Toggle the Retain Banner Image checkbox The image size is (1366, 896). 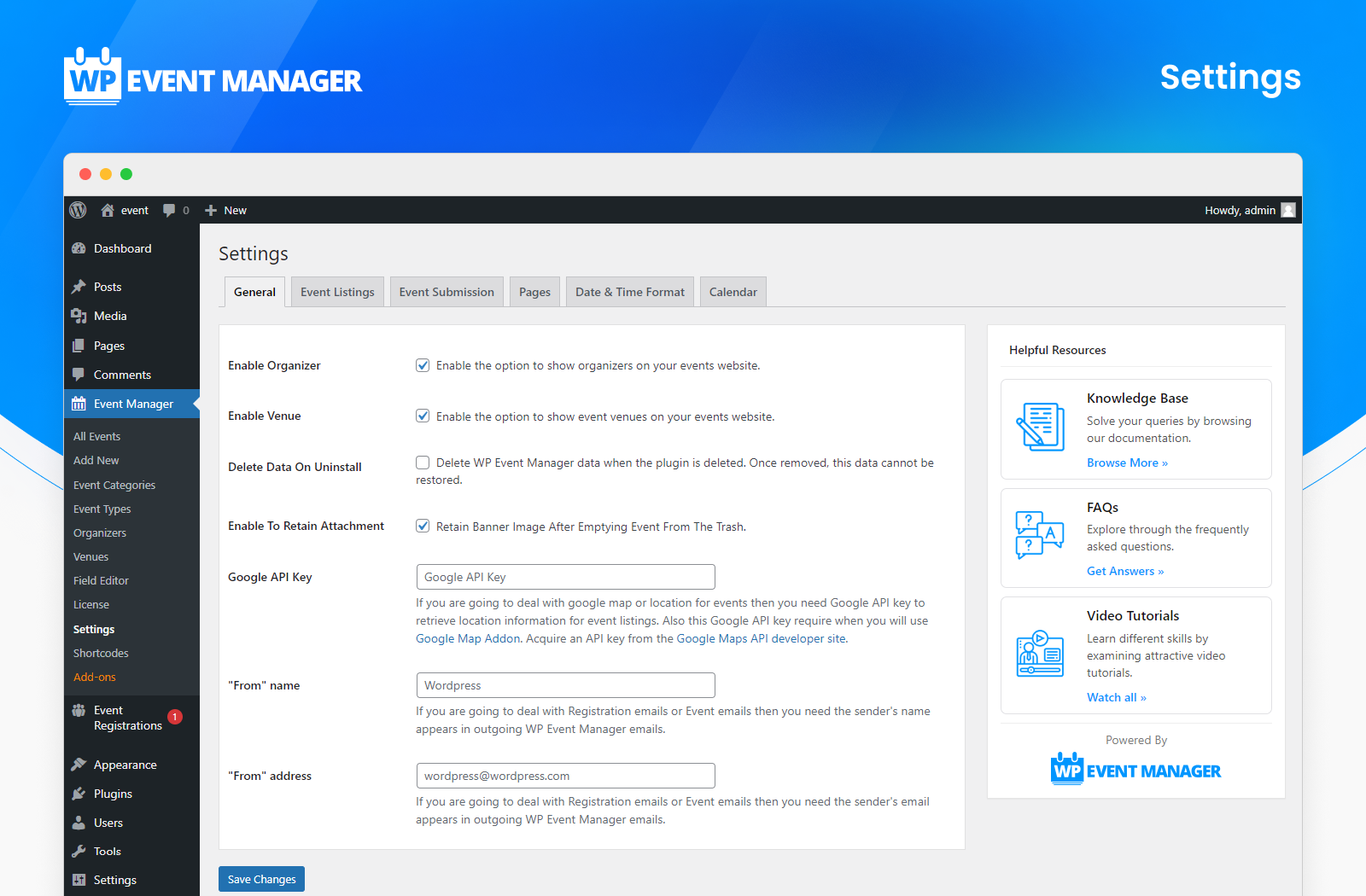(423, 526)
